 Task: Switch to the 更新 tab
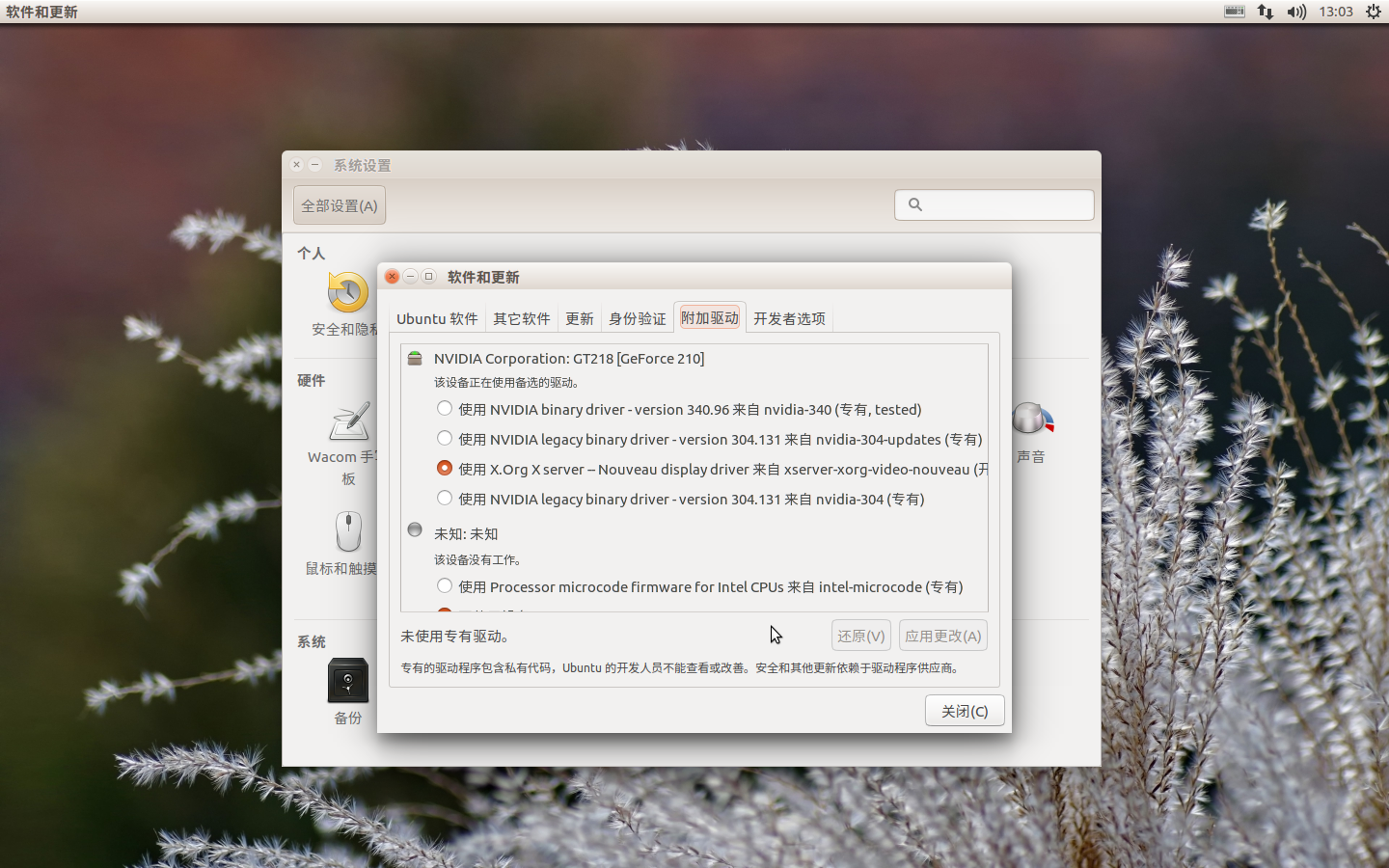[x=579, y=318]
